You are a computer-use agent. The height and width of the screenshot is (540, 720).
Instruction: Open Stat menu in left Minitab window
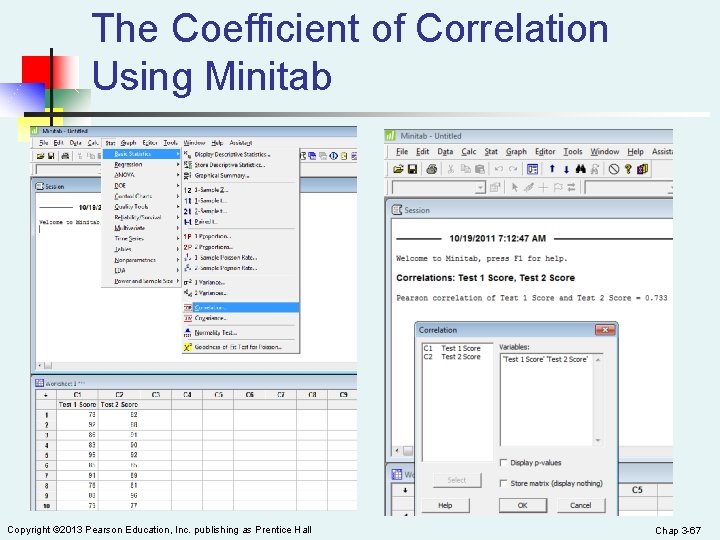click(x=110, y=143)
